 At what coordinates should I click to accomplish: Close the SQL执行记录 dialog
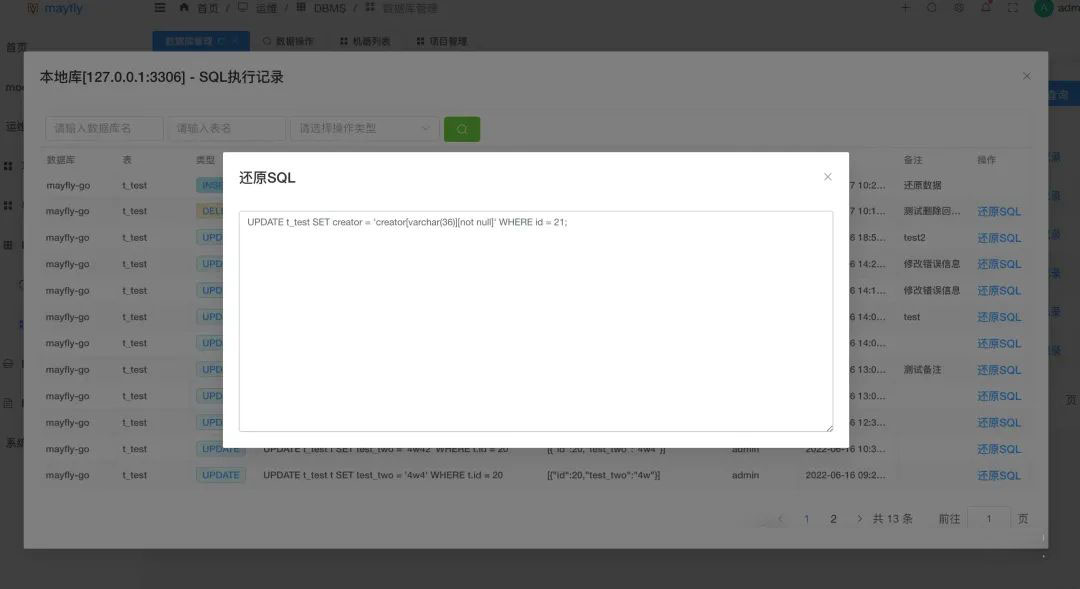(1026, 76)
